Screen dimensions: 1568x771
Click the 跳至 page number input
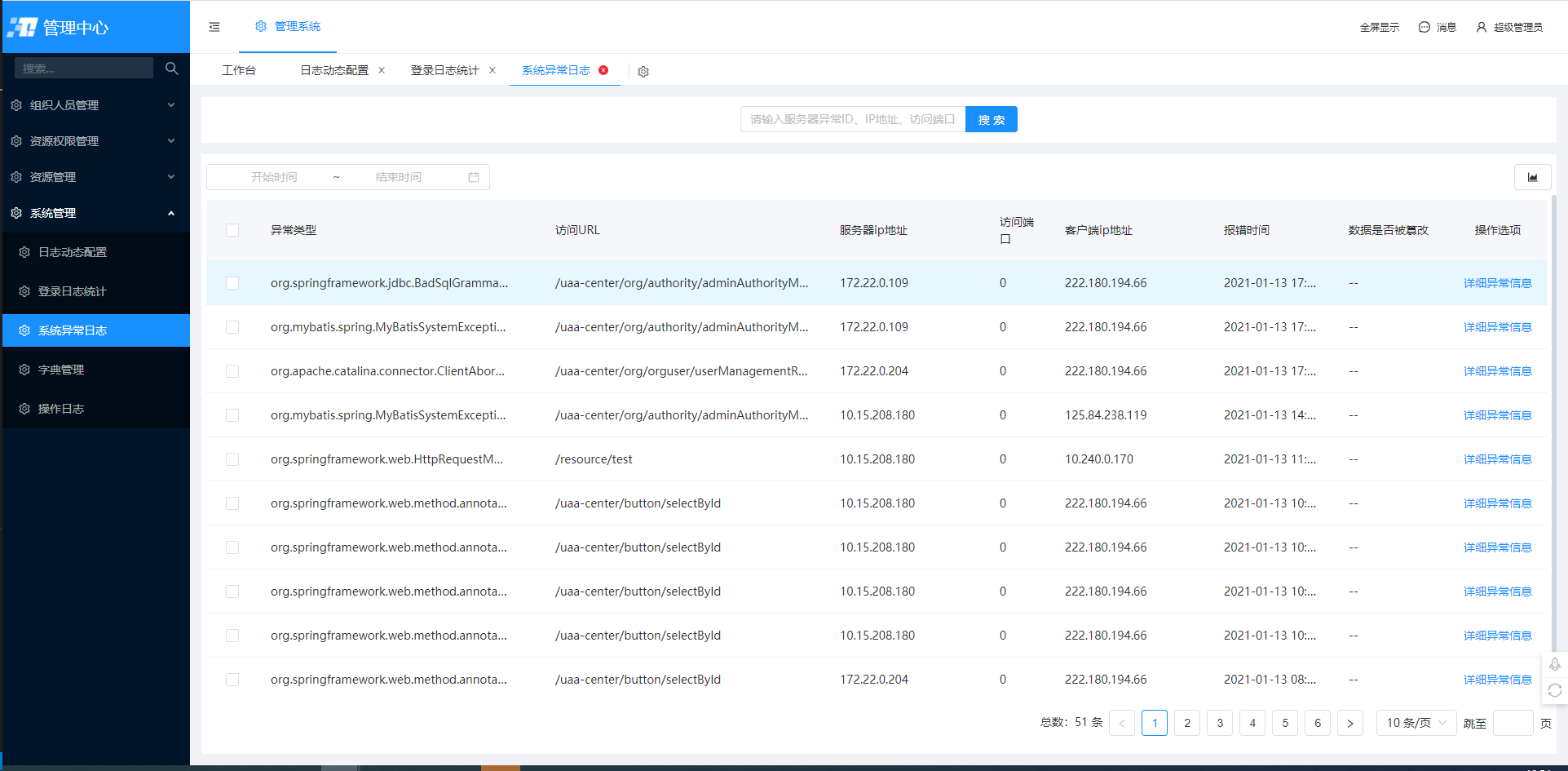click(1513, 723)
